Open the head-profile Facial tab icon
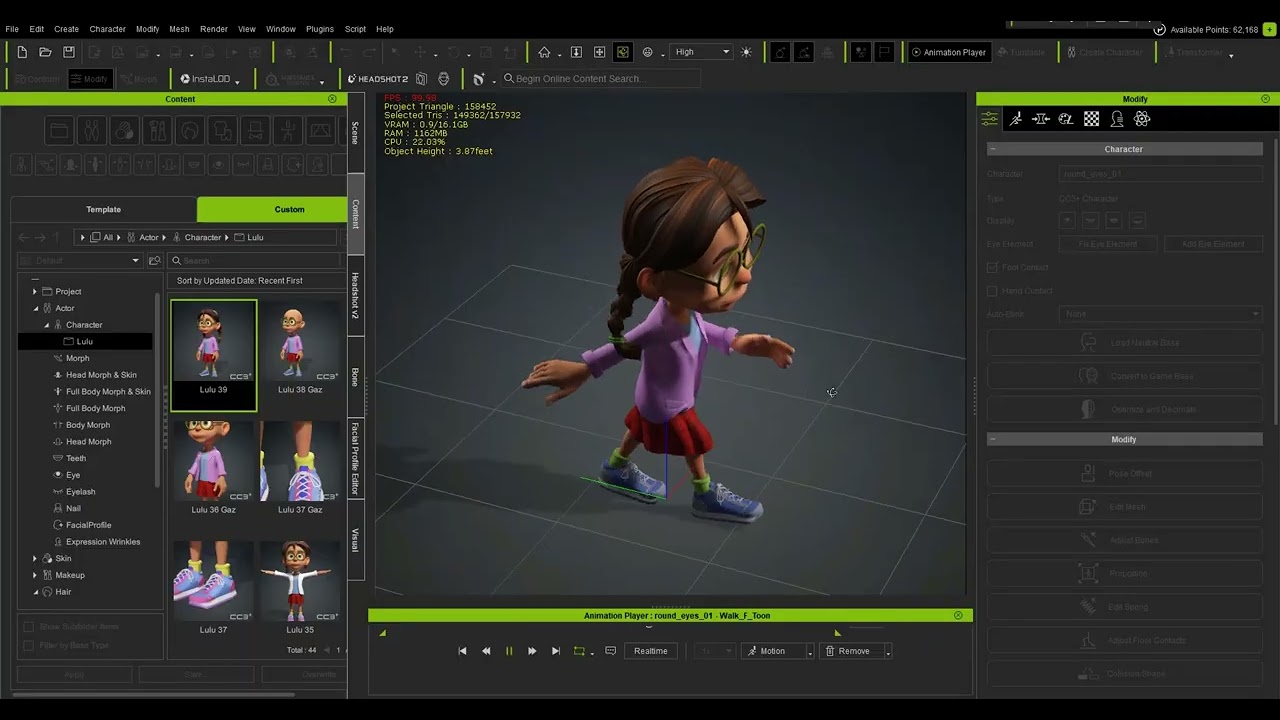 1117,119
